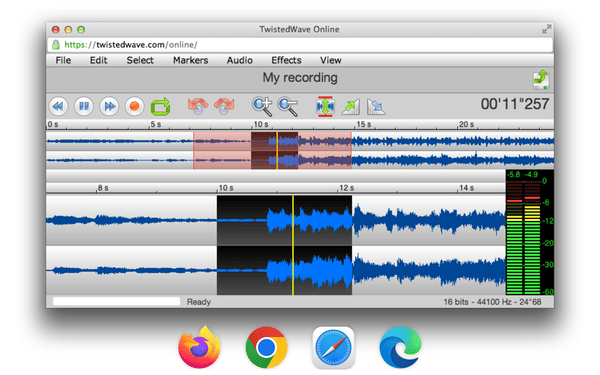600x375 pixels.
Task: Click the green padlock security icon
Action: (x=56, y=45)
